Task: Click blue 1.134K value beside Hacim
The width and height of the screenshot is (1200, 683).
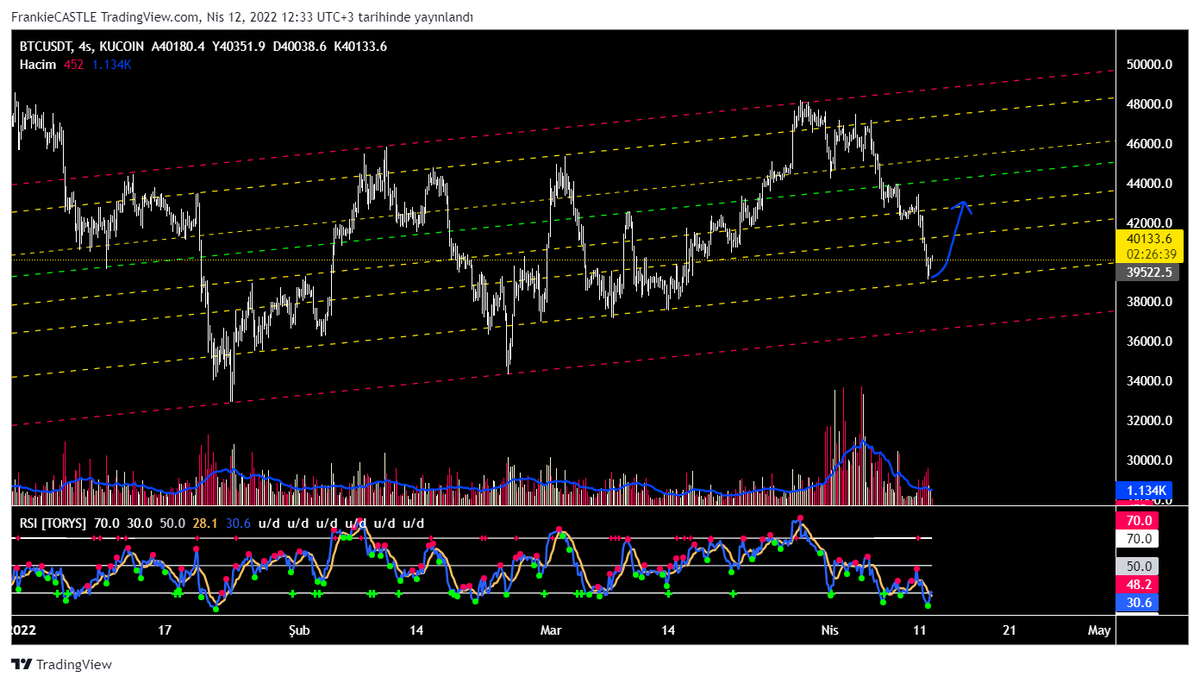Action: (111, 64)
